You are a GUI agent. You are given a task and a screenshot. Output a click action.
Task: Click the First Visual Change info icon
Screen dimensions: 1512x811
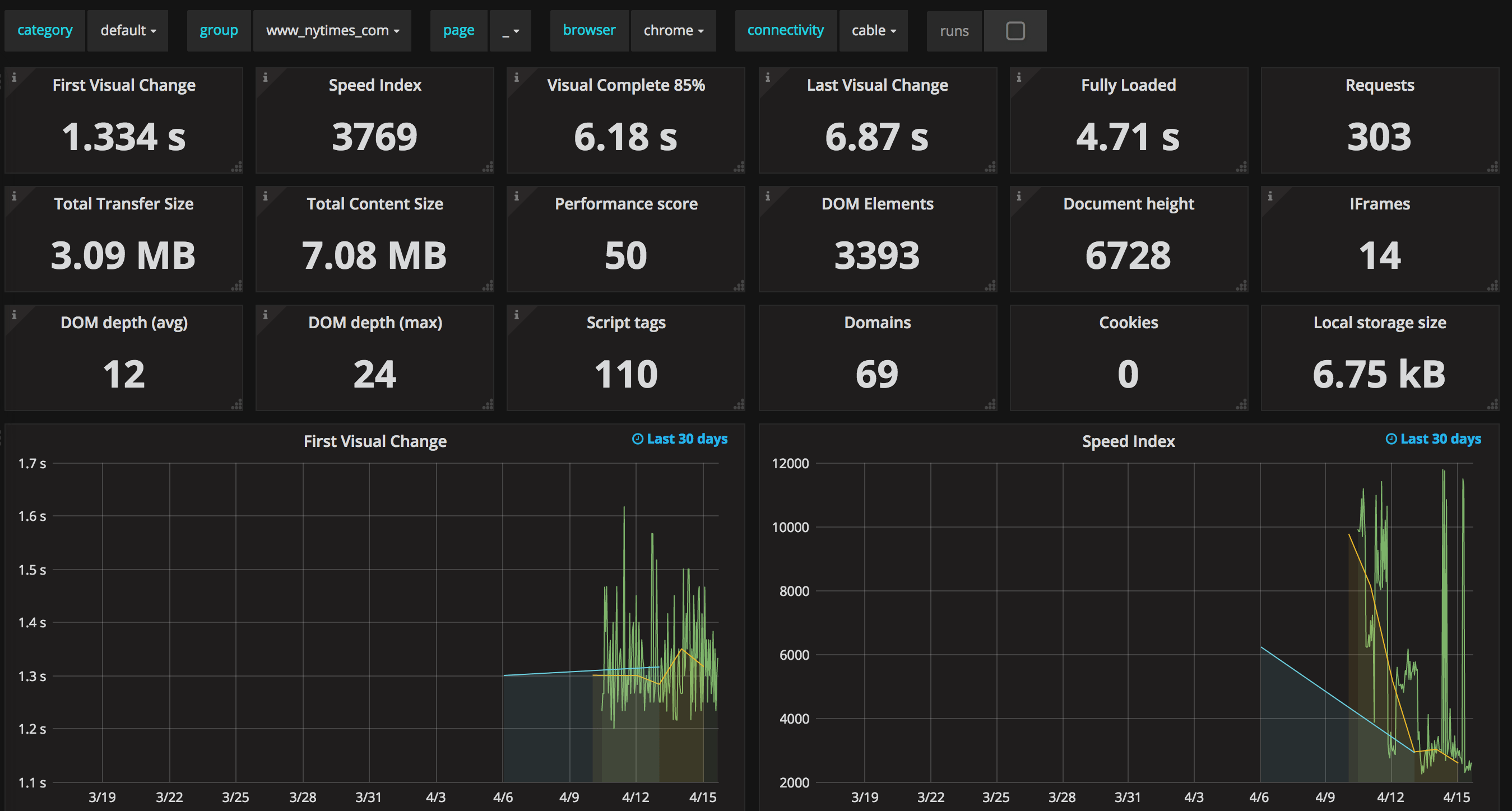(14, 75)
